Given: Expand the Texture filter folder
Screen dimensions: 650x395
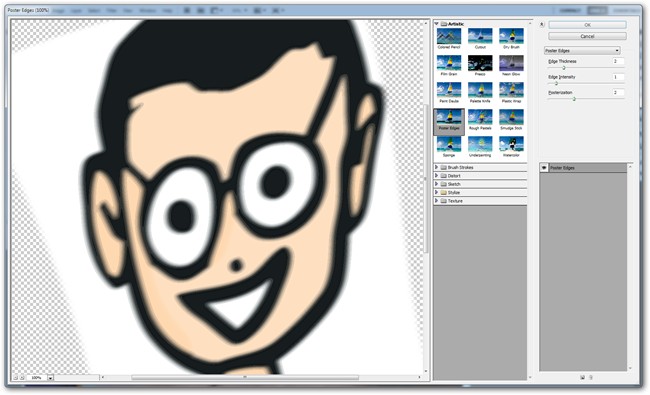Looking at the screenshot, I should [x=437, y=201].
